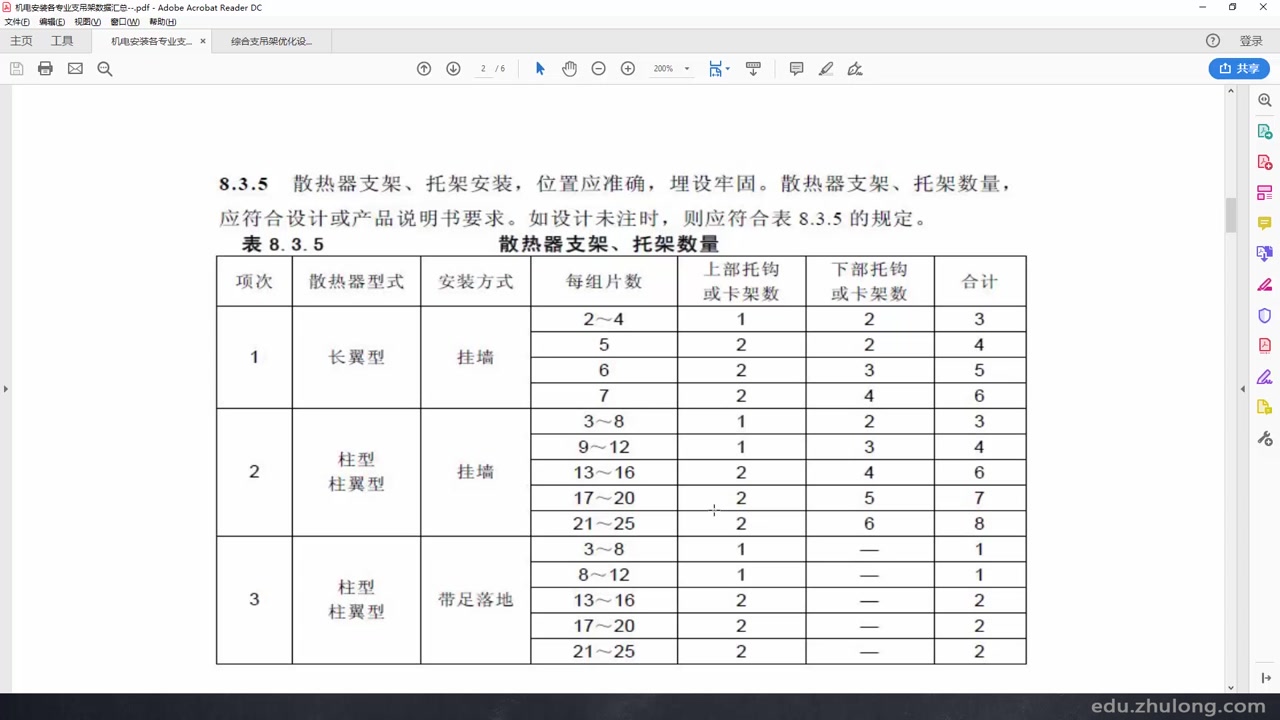Open the zoom level 200% dropdown

pyautogui.click(x=671, y=69)
